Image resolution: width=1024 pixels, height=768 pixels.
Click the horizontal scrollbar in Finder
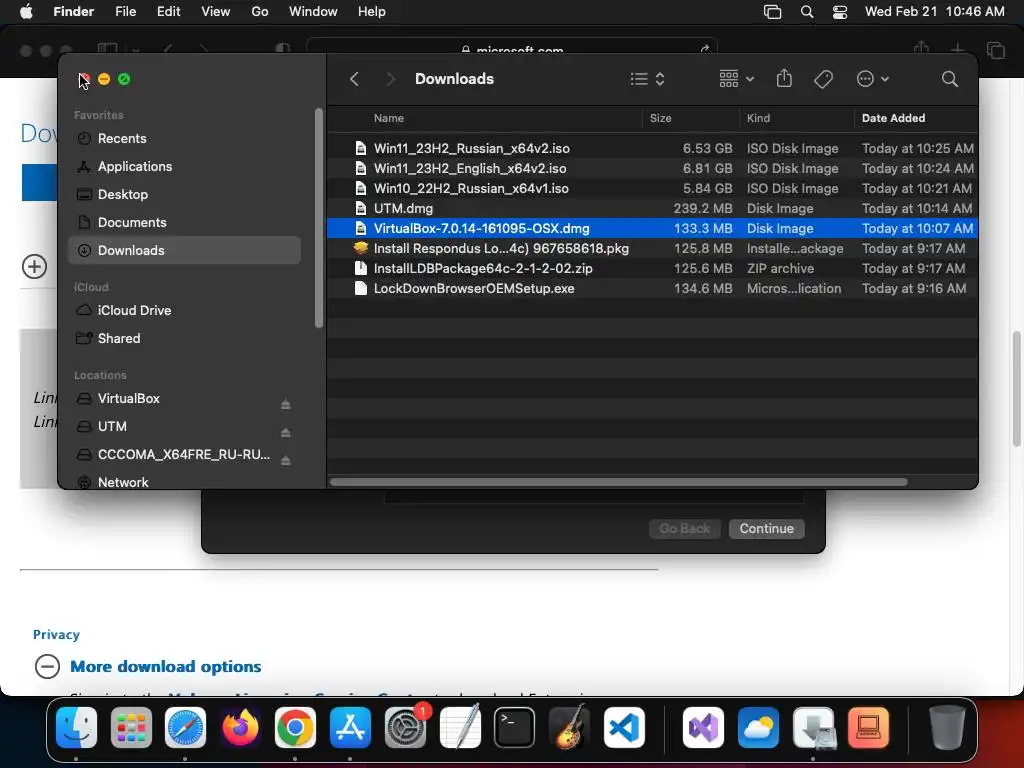[618, 482]
